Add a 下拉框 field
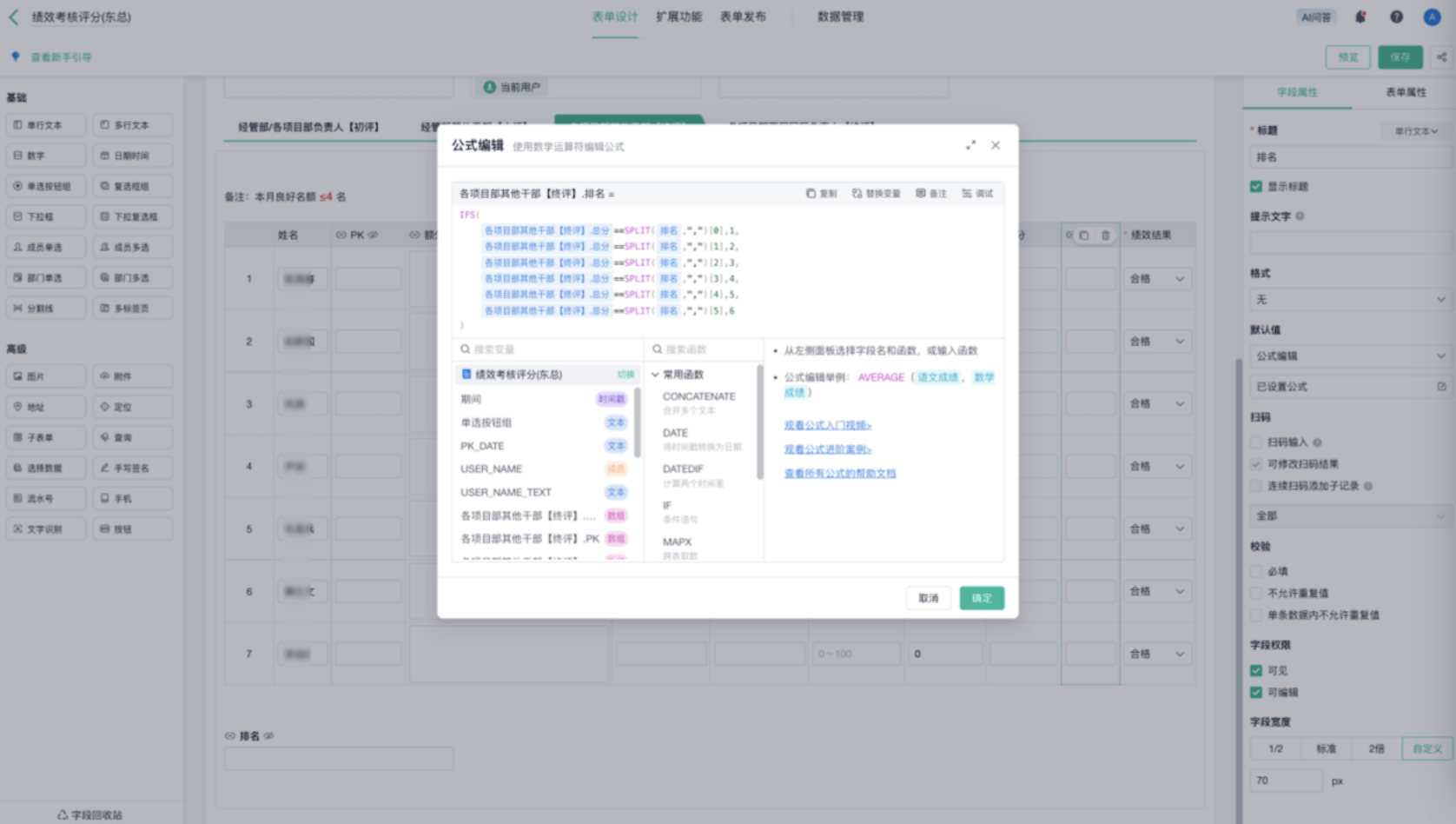Screen dimensions: 1456x824 coord(46,216)
